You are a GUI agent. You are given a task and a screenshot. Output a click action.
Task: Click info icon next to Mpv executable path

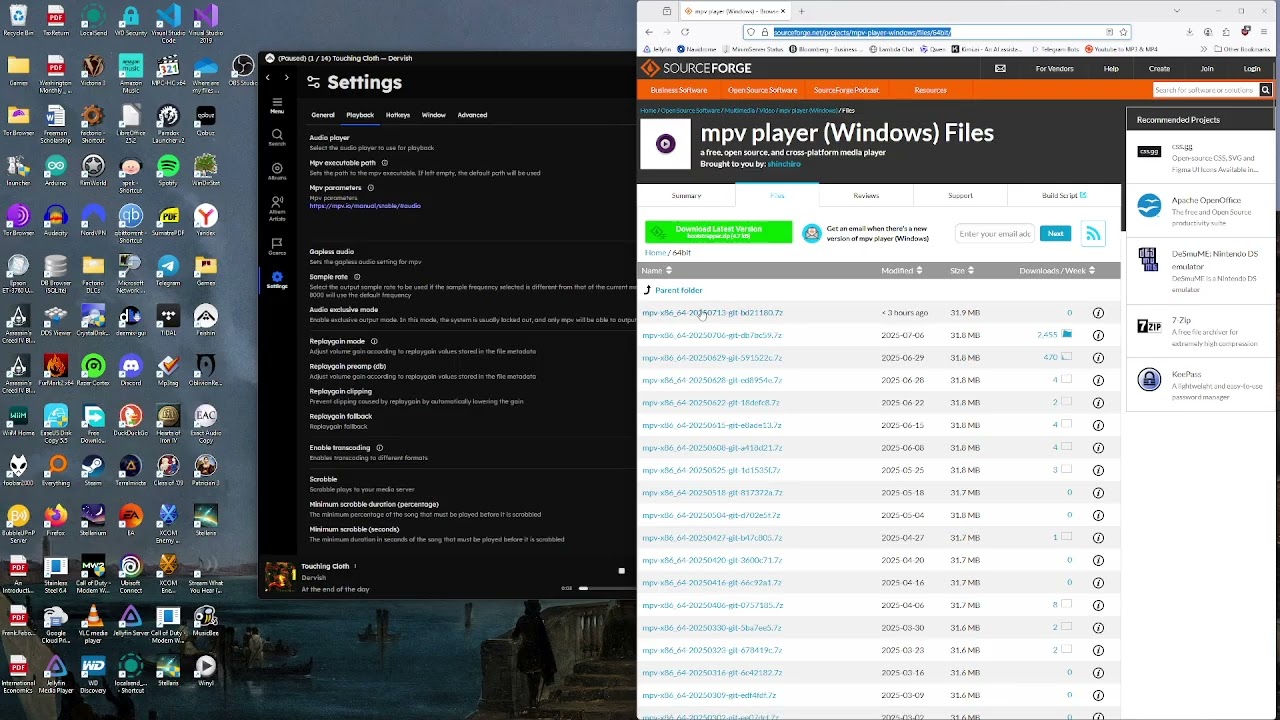tap(385, 163)
